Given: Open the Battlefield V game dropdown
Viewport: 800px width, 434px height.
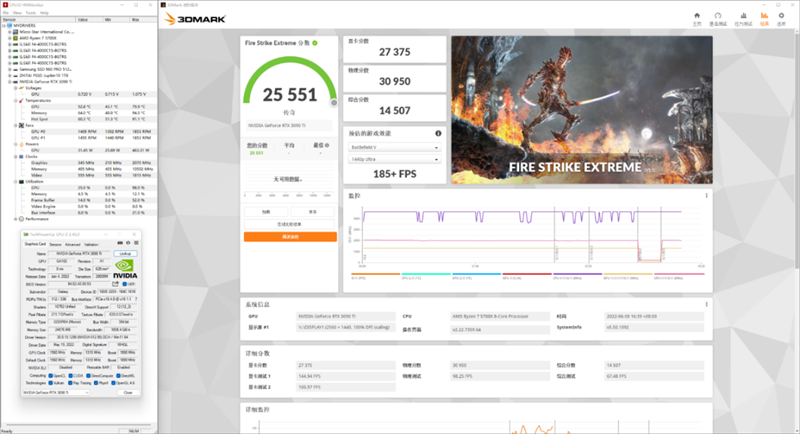Looking at the screenshot, I should click(x=394, y=147).
